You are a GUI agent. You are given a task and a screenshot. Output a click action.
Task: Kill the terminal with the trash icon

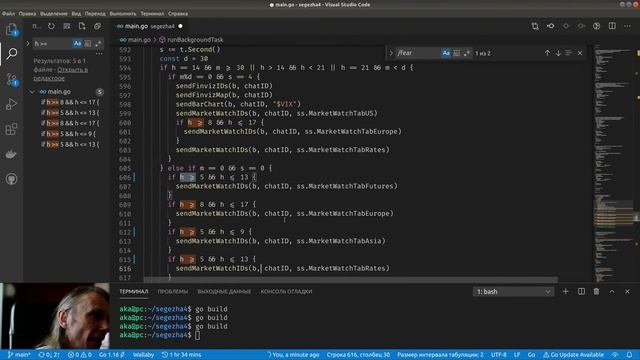click(x=596, y=291)
